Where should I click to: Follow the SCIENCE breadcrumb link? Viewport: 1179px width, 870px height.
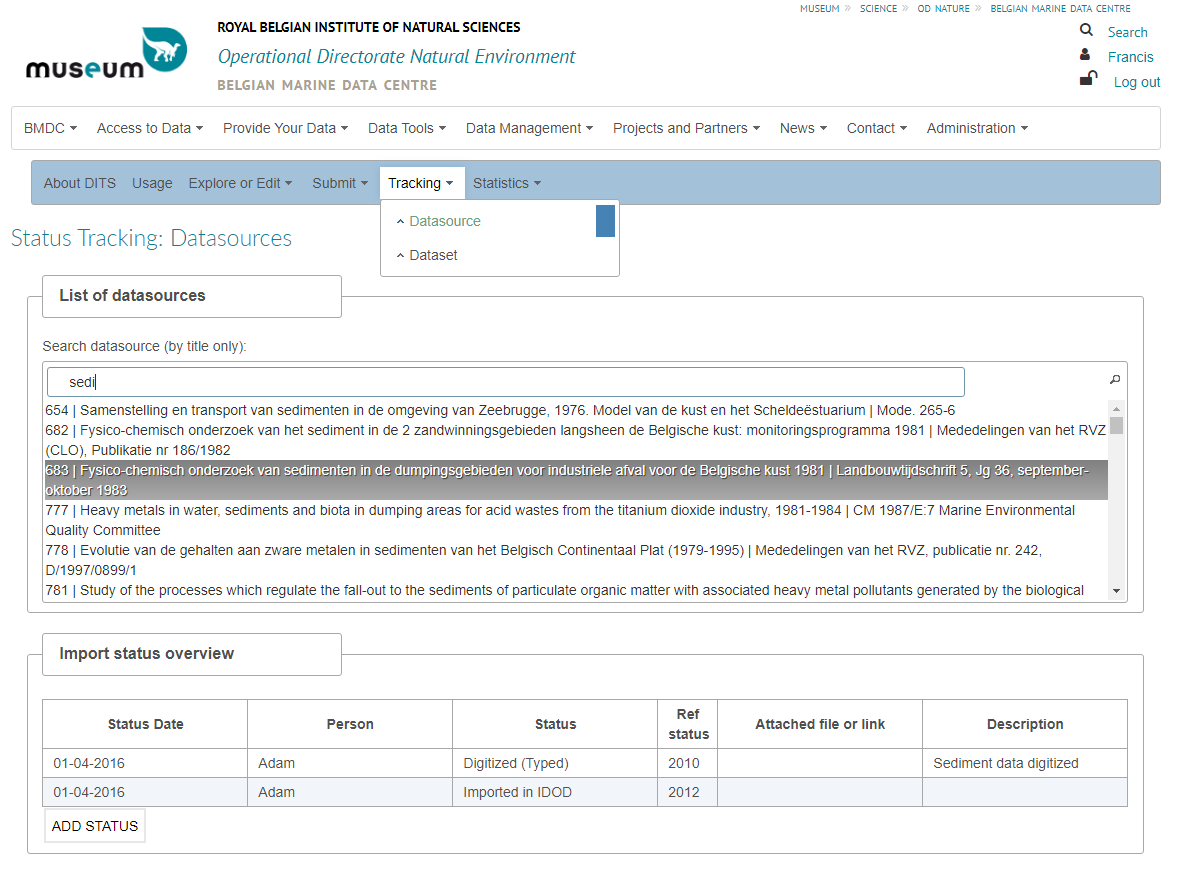click(878, 8)
